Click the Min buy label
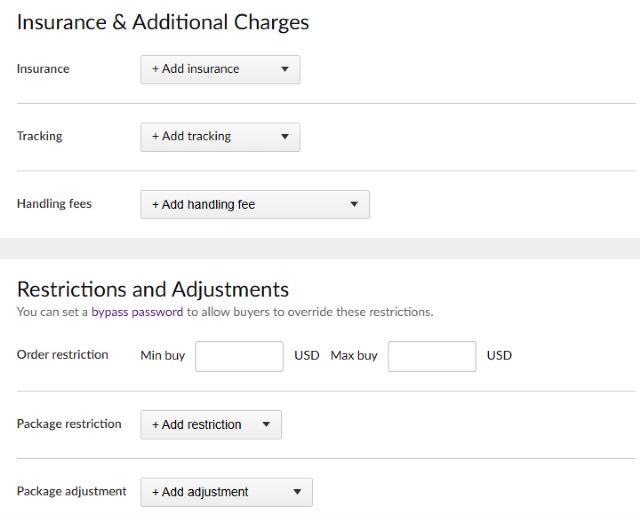Image resolution: width=640 pixels, height=514 pixels. 162,355
